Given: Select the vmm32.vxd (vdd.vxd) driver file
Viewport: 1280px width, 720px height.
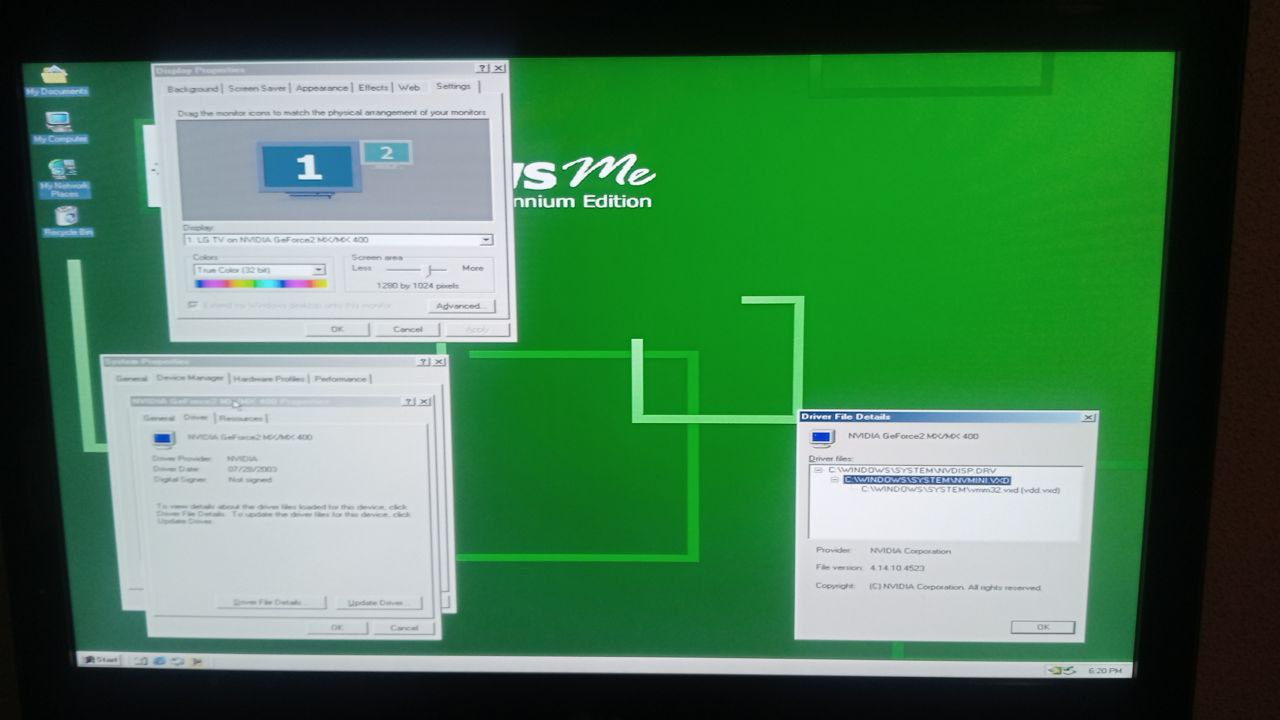Looking at the screenshot, I should (960, 490).
